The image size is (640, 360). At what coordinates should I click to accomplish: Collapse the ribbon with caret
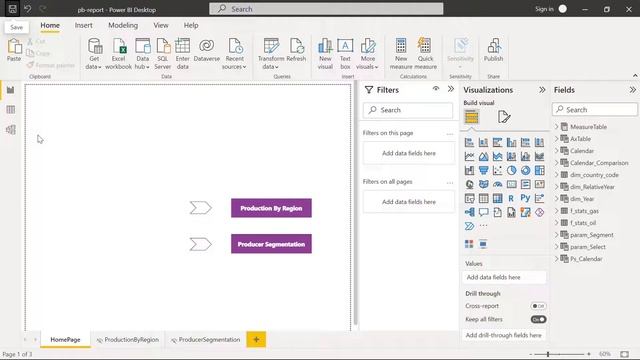pyautogui.click(x=635, y=76)
